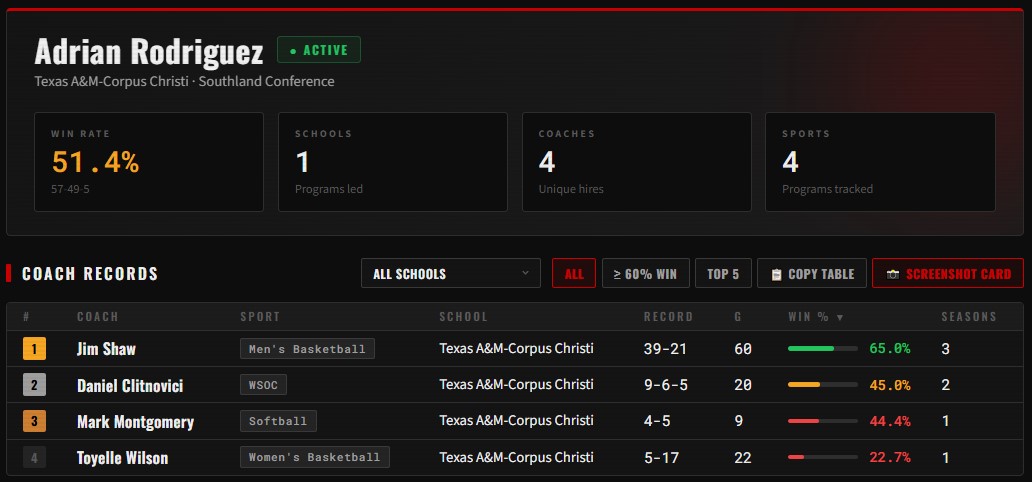Click the WSOC sport tag

pyautogui.click(x=263, y=385)
